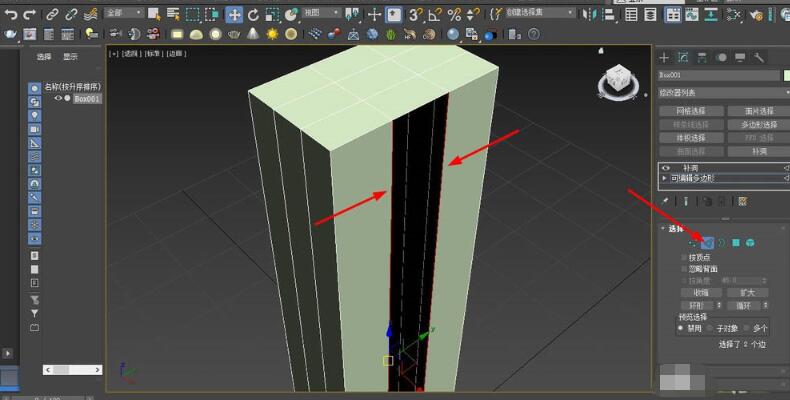
Task: Select Box001 in the scene explorer list
Action: (x=87, y=99)
